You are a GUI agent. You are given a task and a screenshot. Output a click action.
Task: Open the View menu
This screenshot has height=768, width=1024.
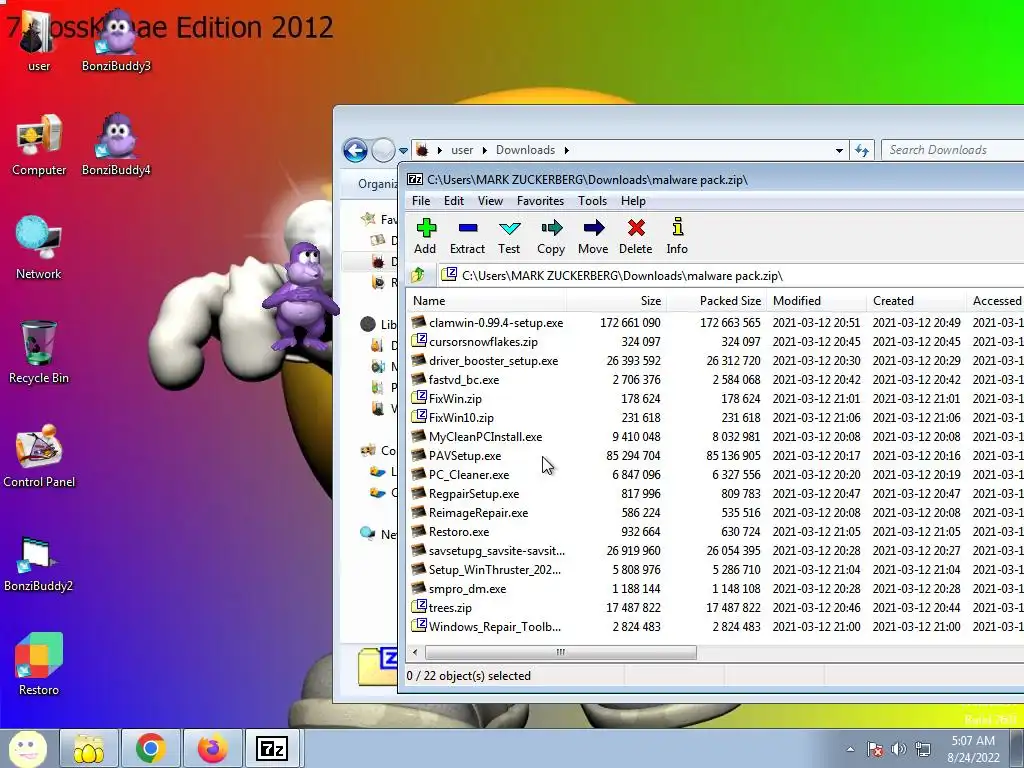click(x=490, y=201)
